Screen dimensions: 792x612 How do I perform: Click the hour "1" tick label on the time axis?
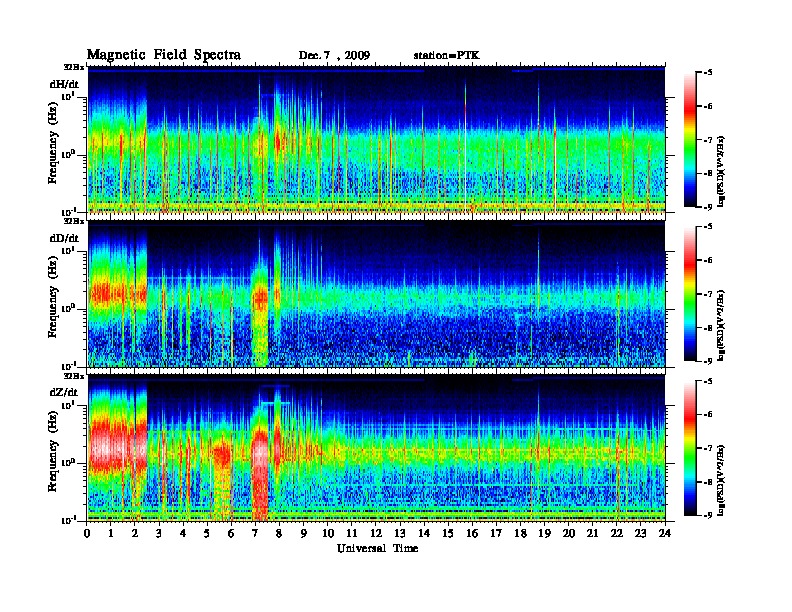[x=111, y=533]
